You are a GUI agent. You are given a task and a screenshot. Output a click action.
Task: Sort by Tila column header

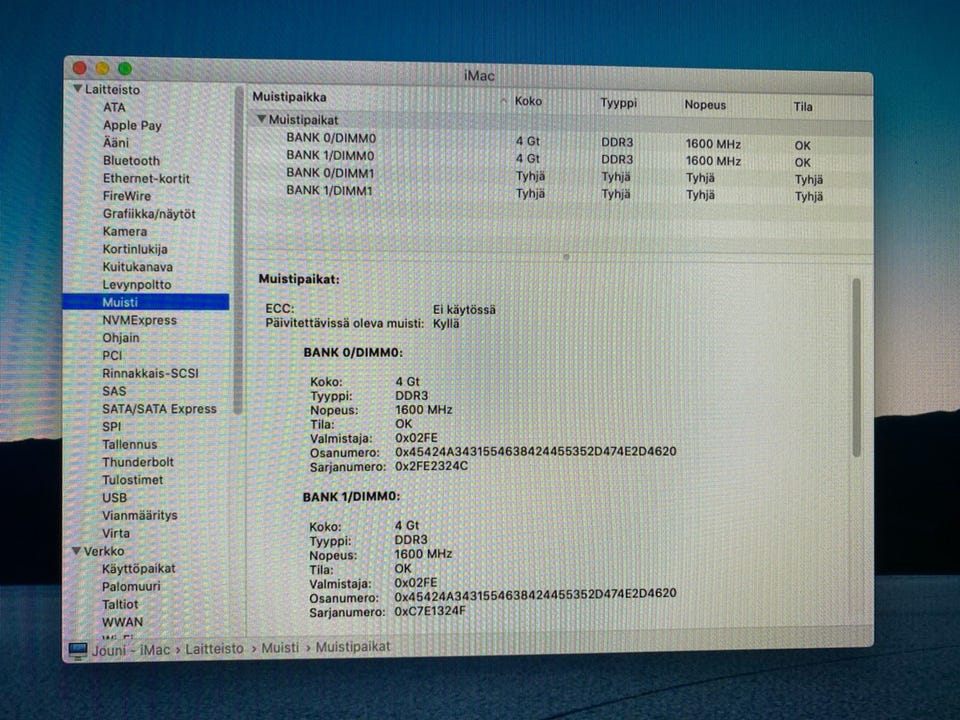pyautogui.click(x=803, y=107)
